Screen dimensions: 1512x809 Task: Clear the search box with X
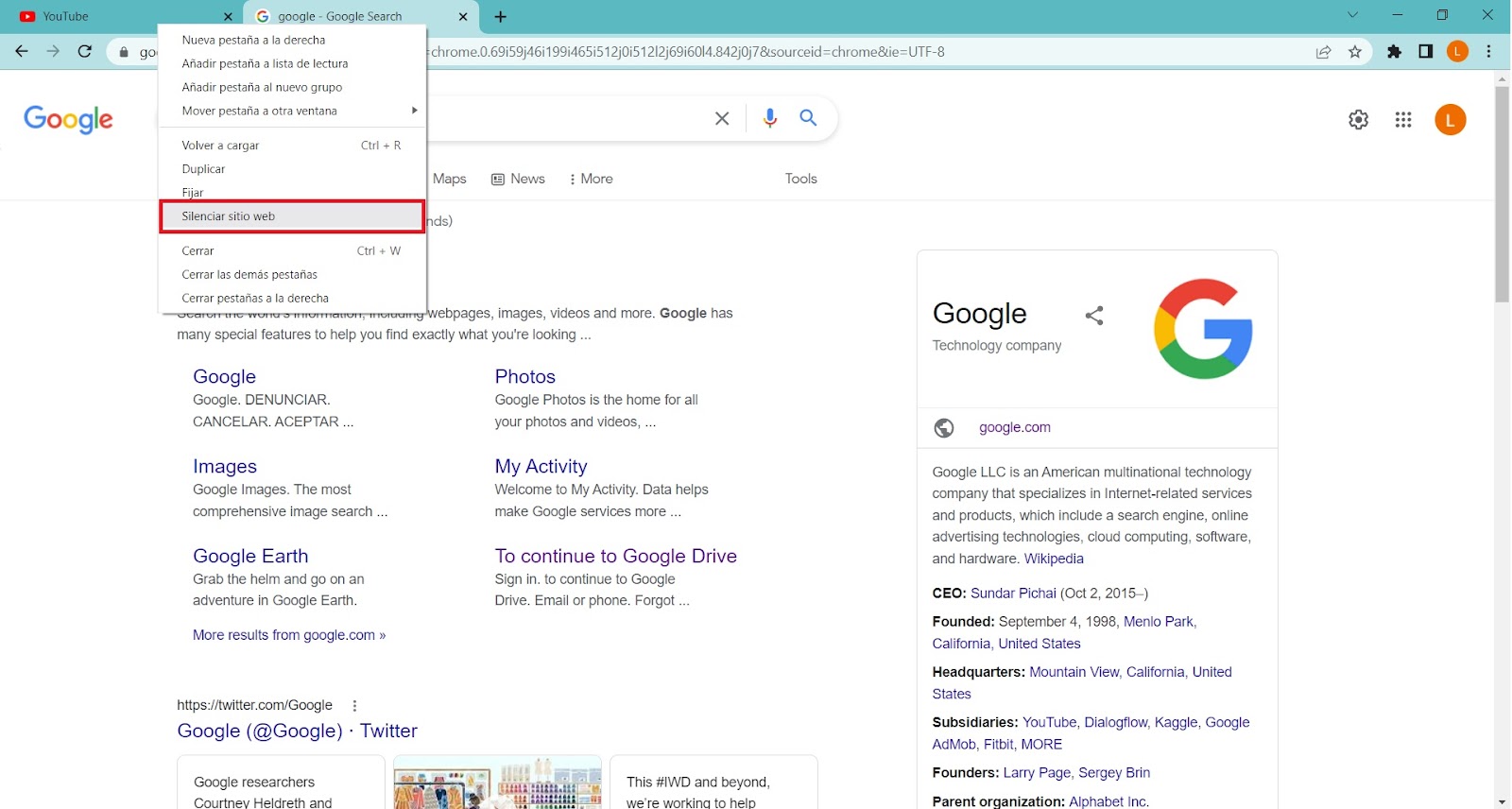[722, 118]
